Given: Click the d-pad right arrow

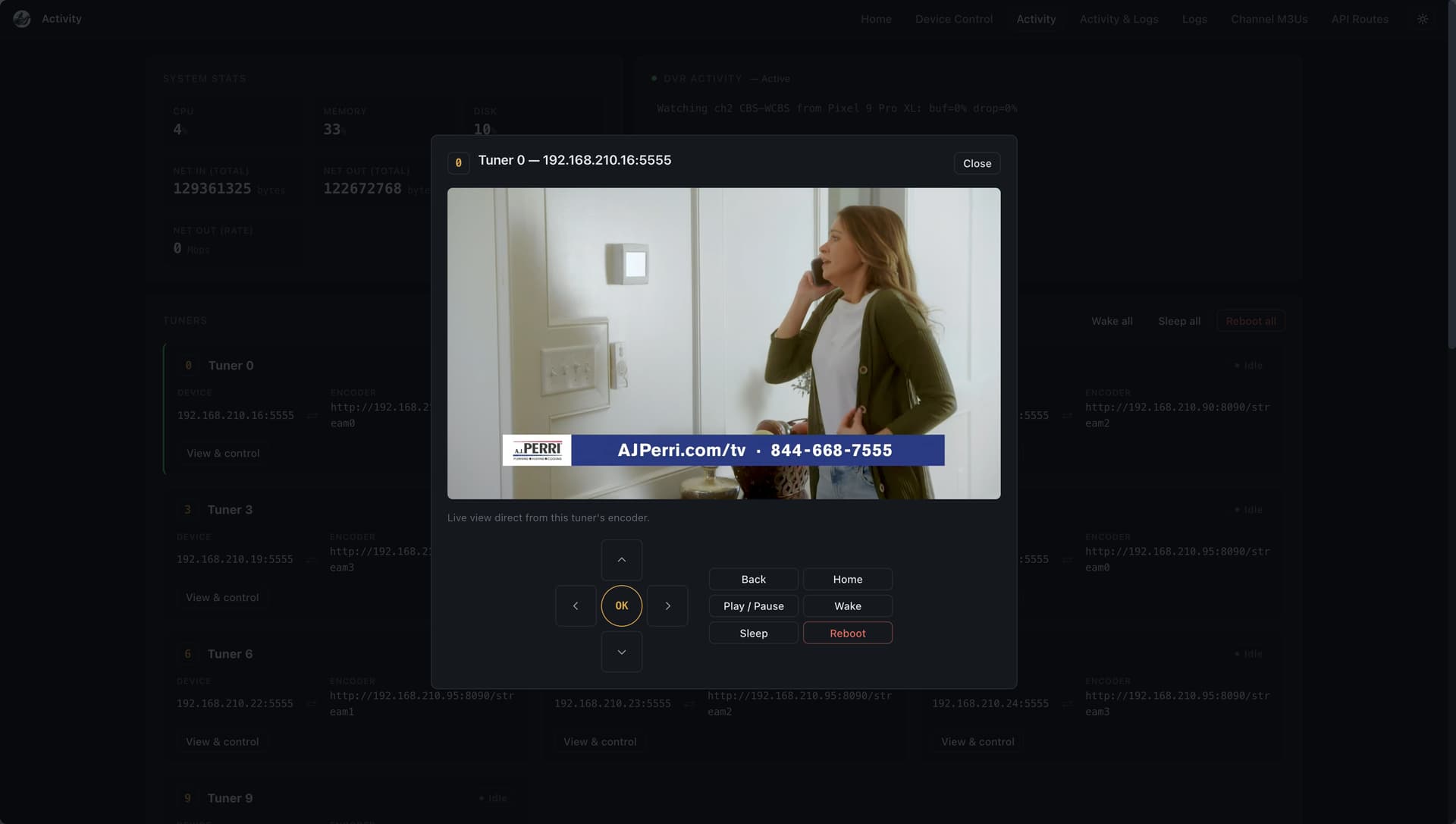Looking at the screenshot, I should point(667,605).
